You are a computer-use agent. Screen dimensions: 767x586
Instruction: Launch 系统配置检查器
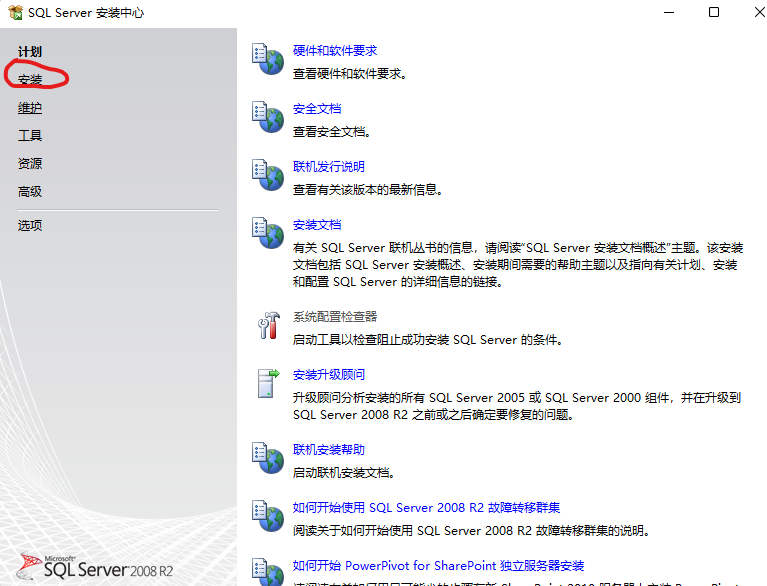tap(335, 317)
